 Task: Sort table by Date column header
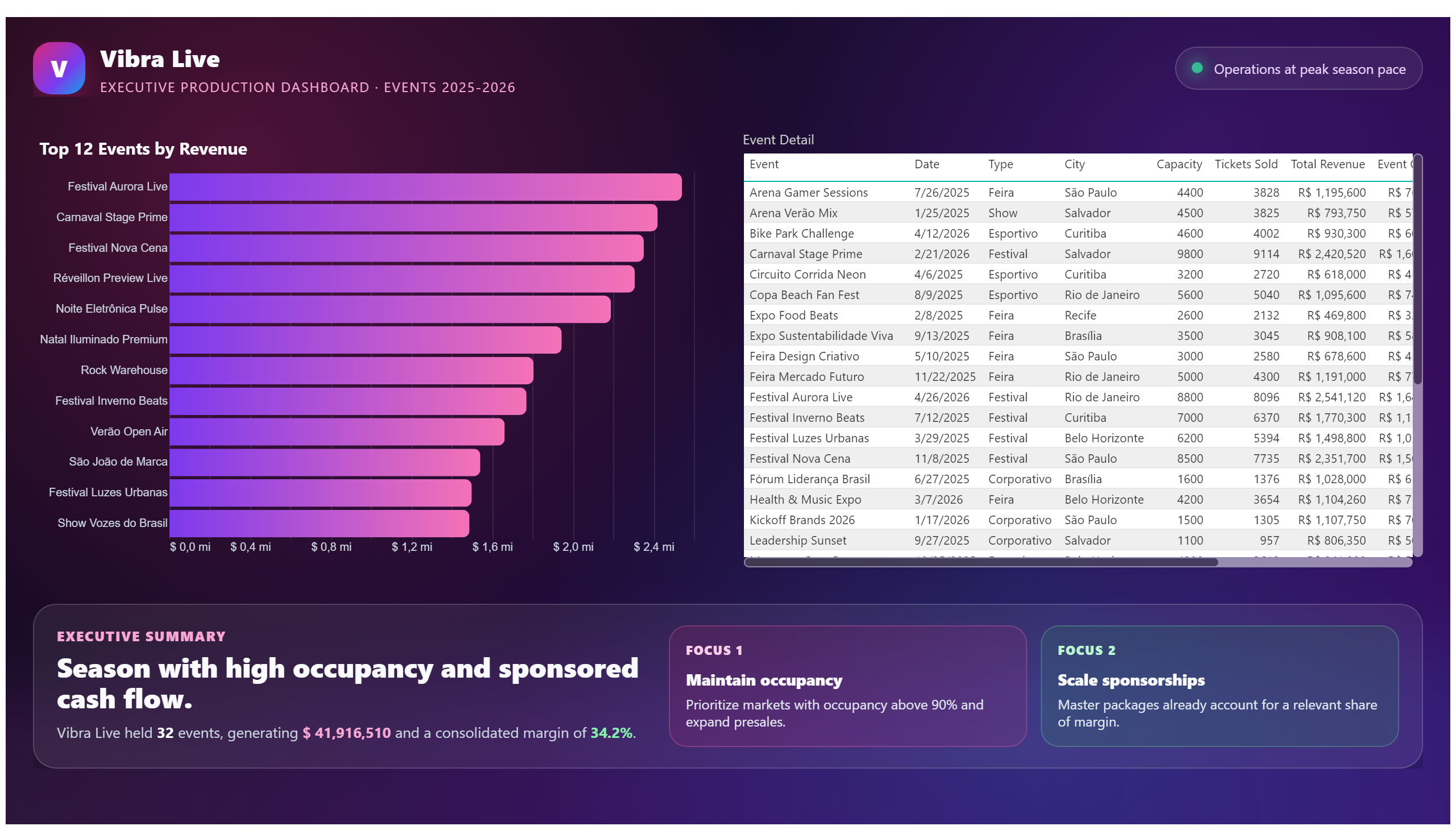[926, 164]
